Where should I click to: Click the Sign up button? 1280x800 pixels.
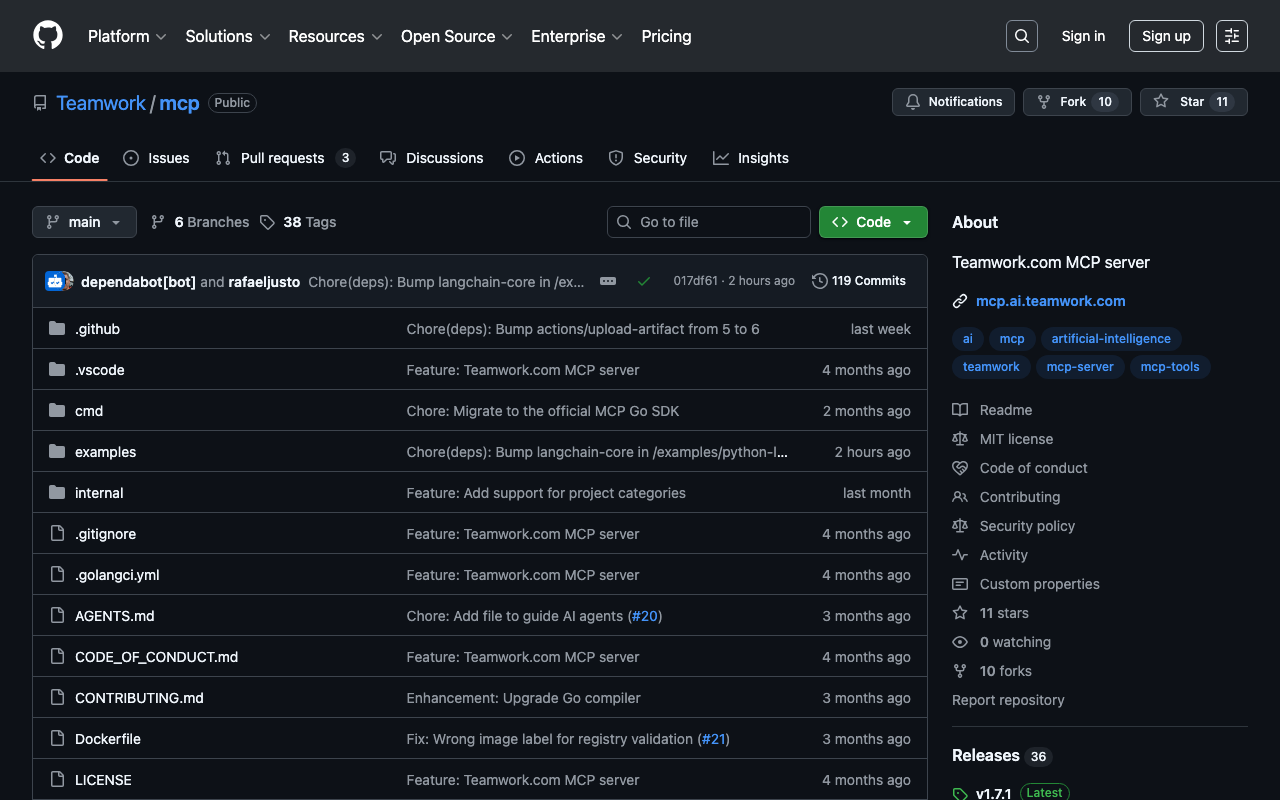coord(1166,36)
